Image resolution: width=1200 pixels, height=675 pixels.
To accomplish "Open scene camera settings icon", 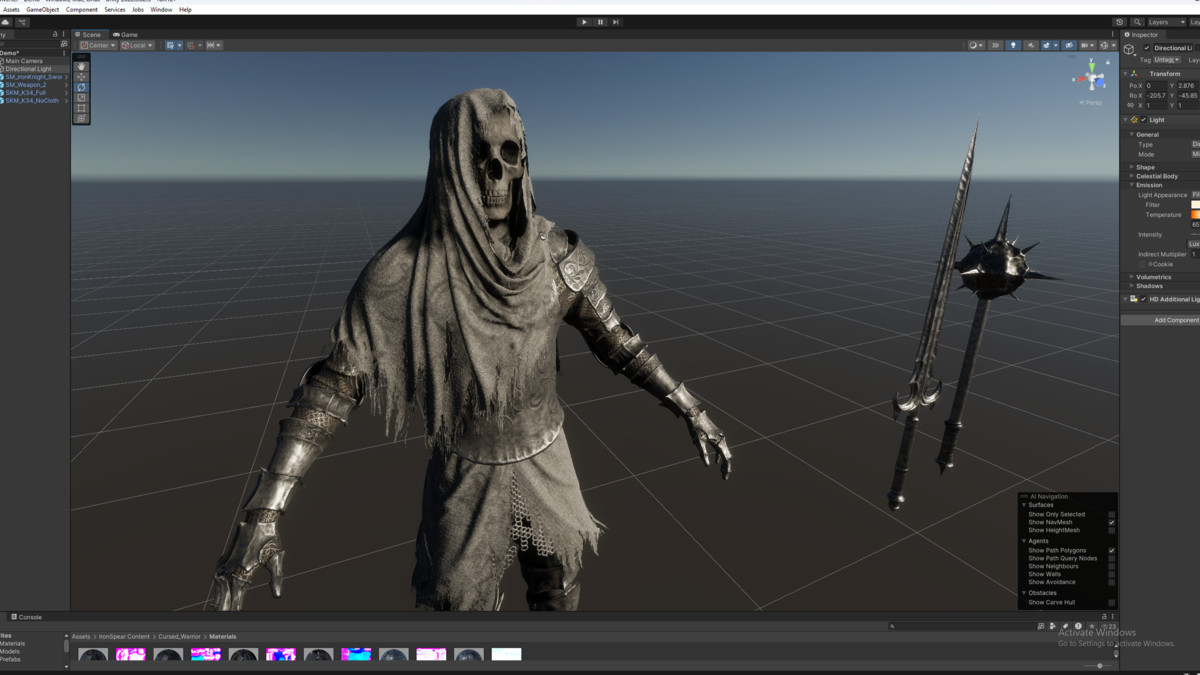I will click(x=1086, y=45).
